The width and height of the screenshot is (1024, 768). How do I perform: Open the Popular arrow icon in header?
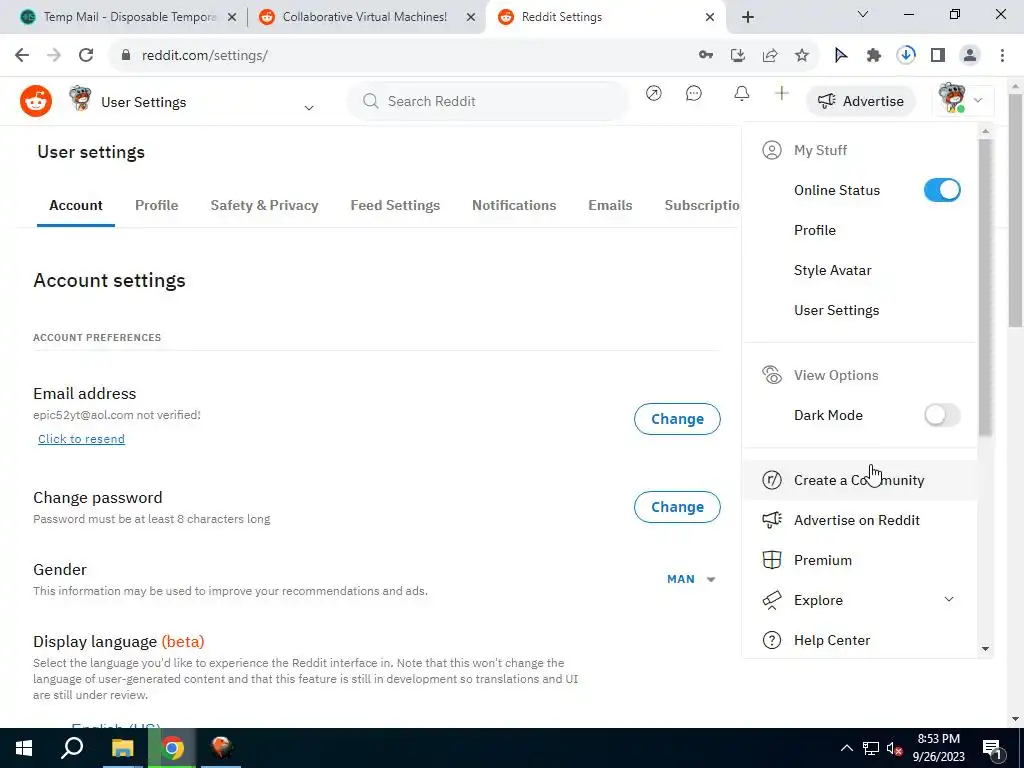click(654, 93)
